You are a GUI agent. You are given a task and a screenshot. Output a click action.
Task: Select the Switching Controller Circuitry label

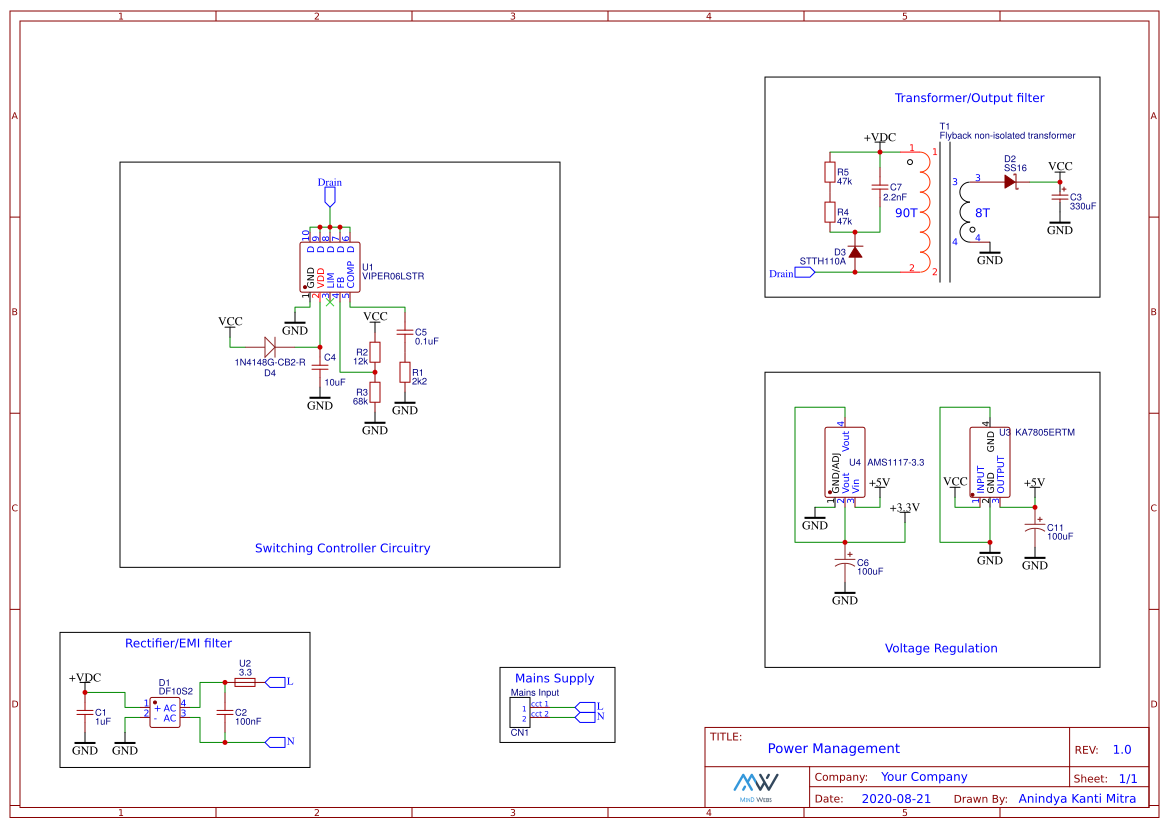tap(342, 548)
